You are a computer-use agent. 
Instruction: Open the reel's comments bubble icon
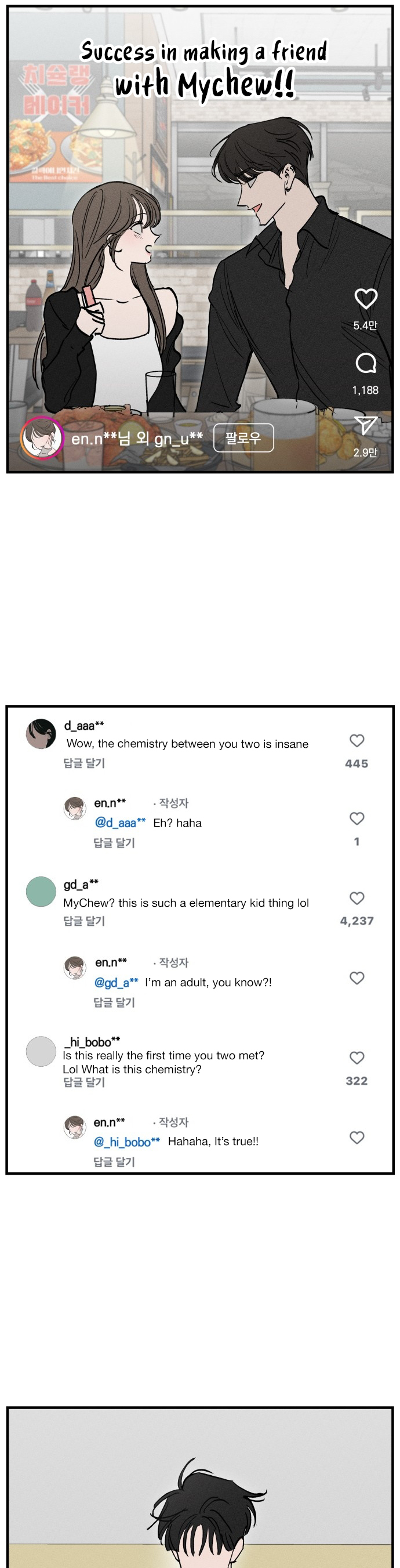pos(365,363)
